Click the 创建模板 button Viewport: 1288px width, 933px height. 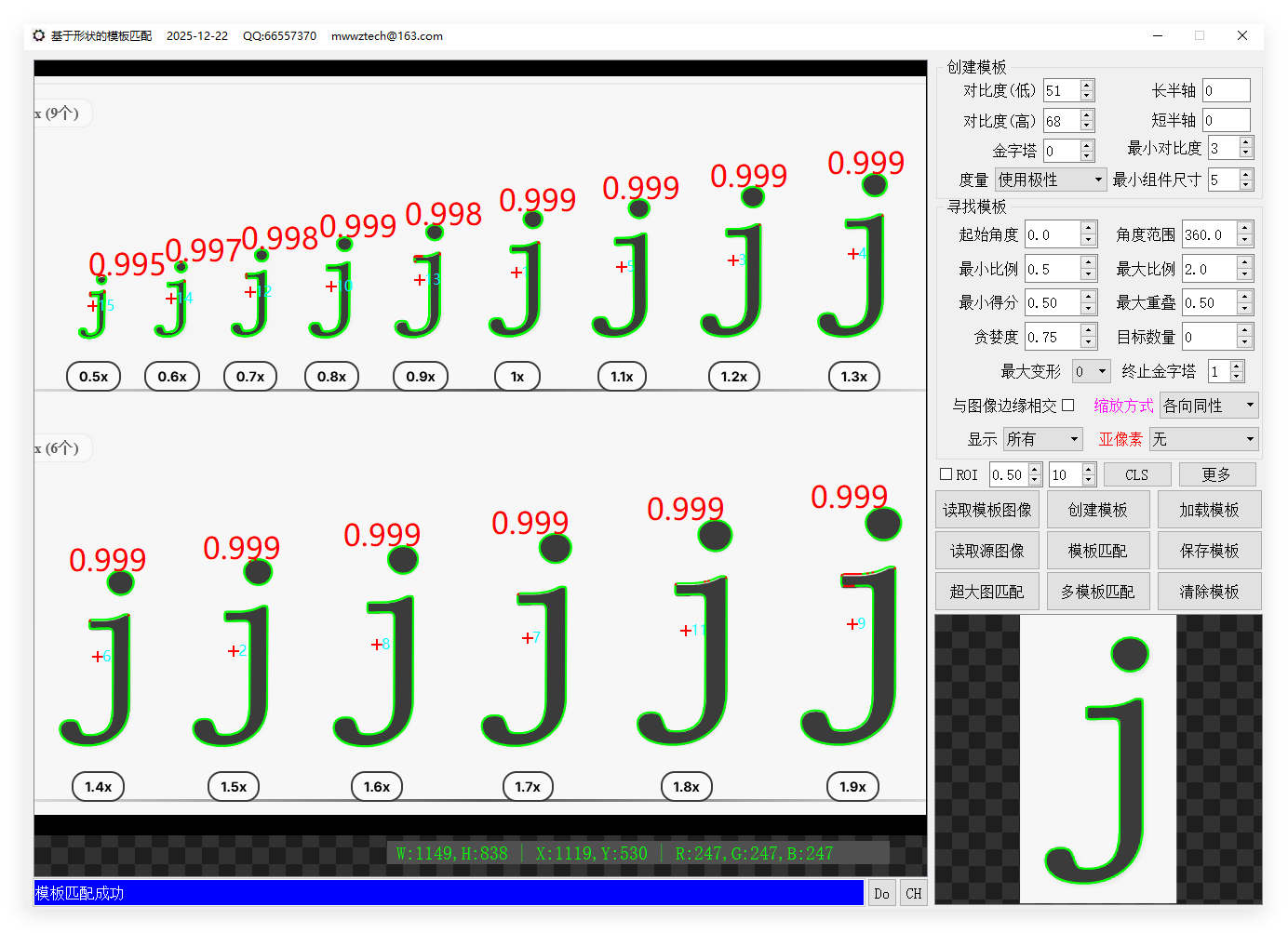pyautogui.click(x=1097, y=510)
